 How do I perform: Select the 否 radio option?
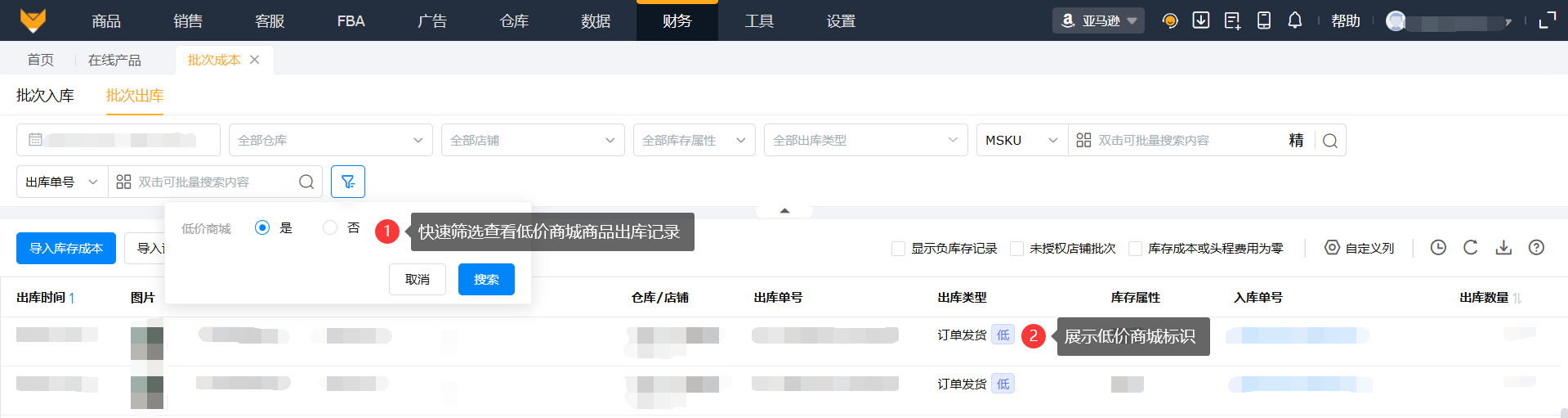point(330,227)
